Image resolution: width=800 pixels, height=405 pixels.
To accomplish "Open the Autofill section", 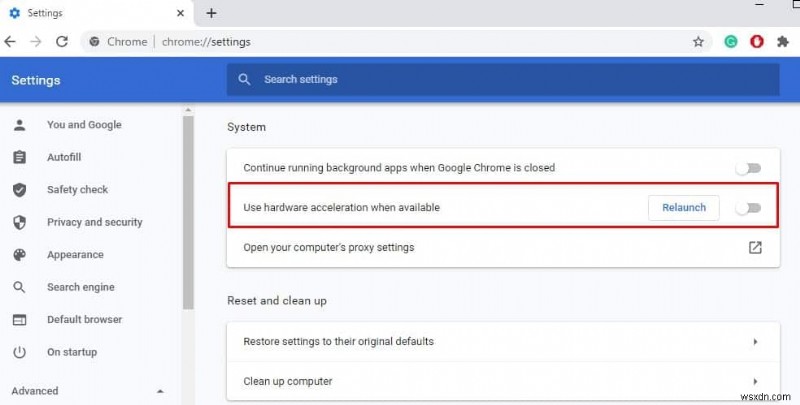I will coord(64,157).
